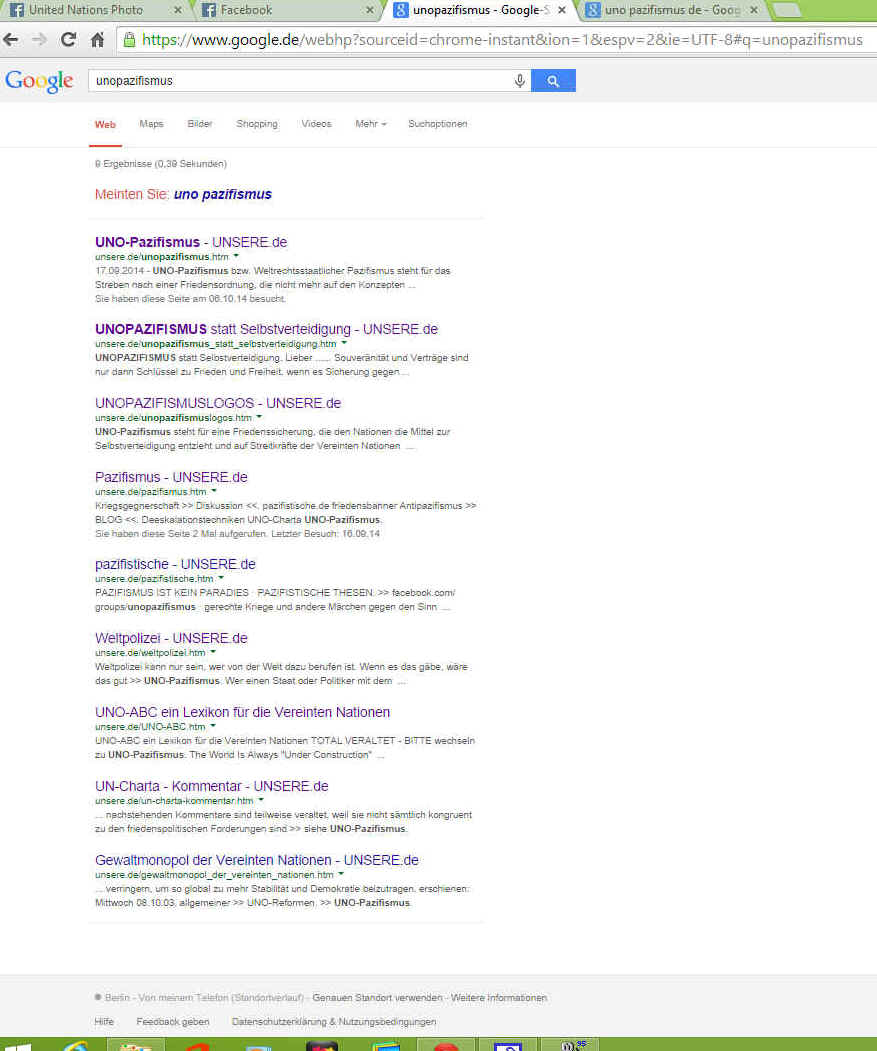
Task: Click the green HTTPS padlock icon
Action: pos(129,40)
